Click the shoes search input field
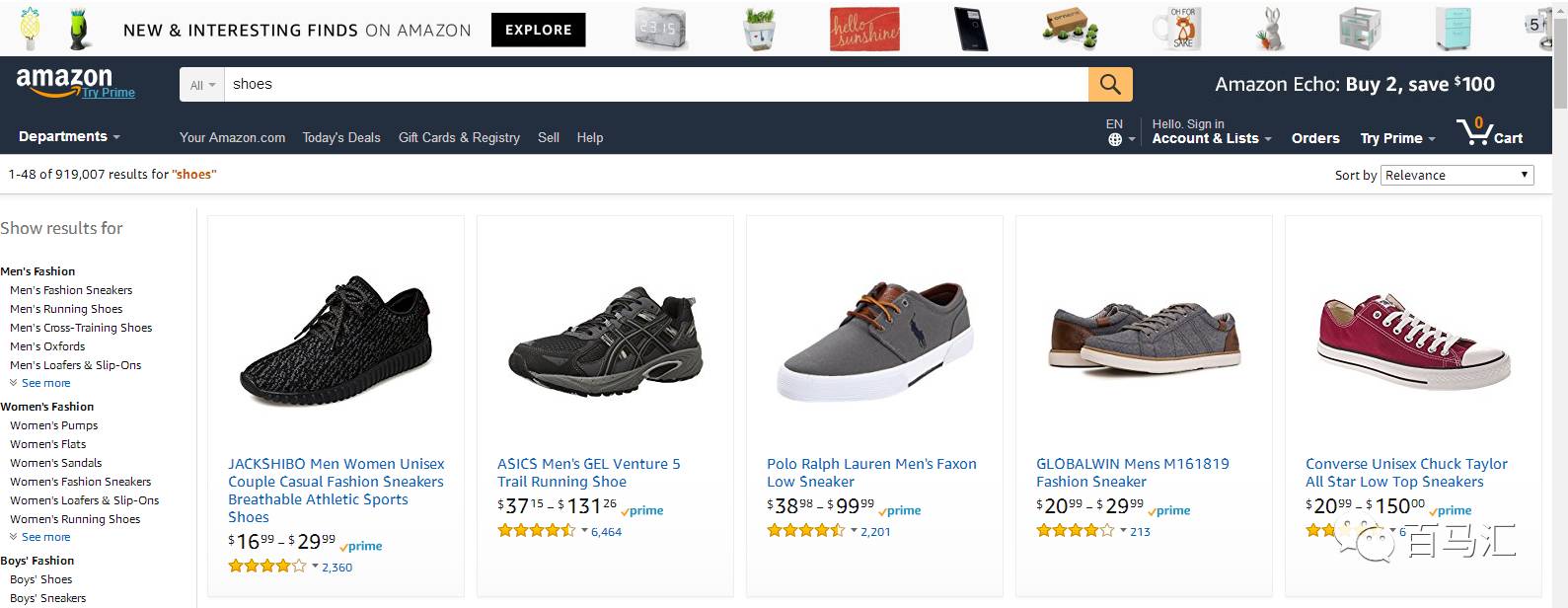The image size is (1568, 608). point(656,85)
